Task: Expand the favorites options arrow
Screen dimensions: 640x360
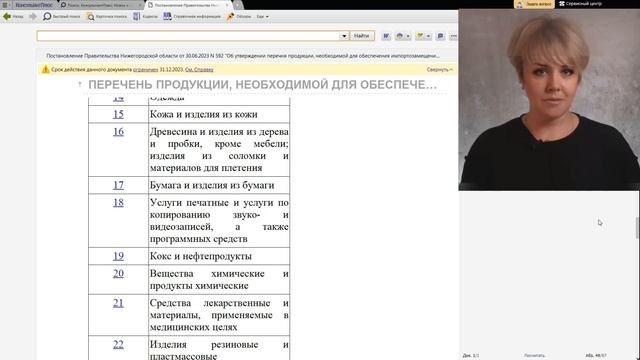Action: (x=428, y=36)
